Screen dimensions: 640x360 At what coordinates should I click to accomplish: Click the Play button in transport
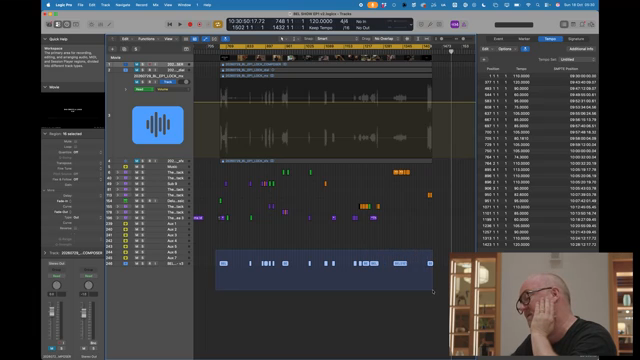click(180, 24)
